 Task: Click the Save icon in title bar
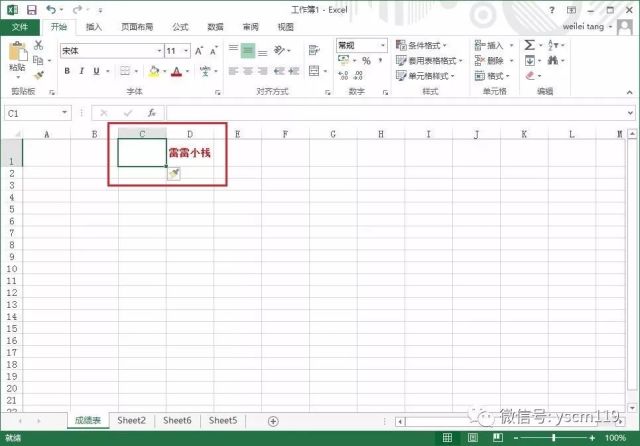click(x=31, y=9)
